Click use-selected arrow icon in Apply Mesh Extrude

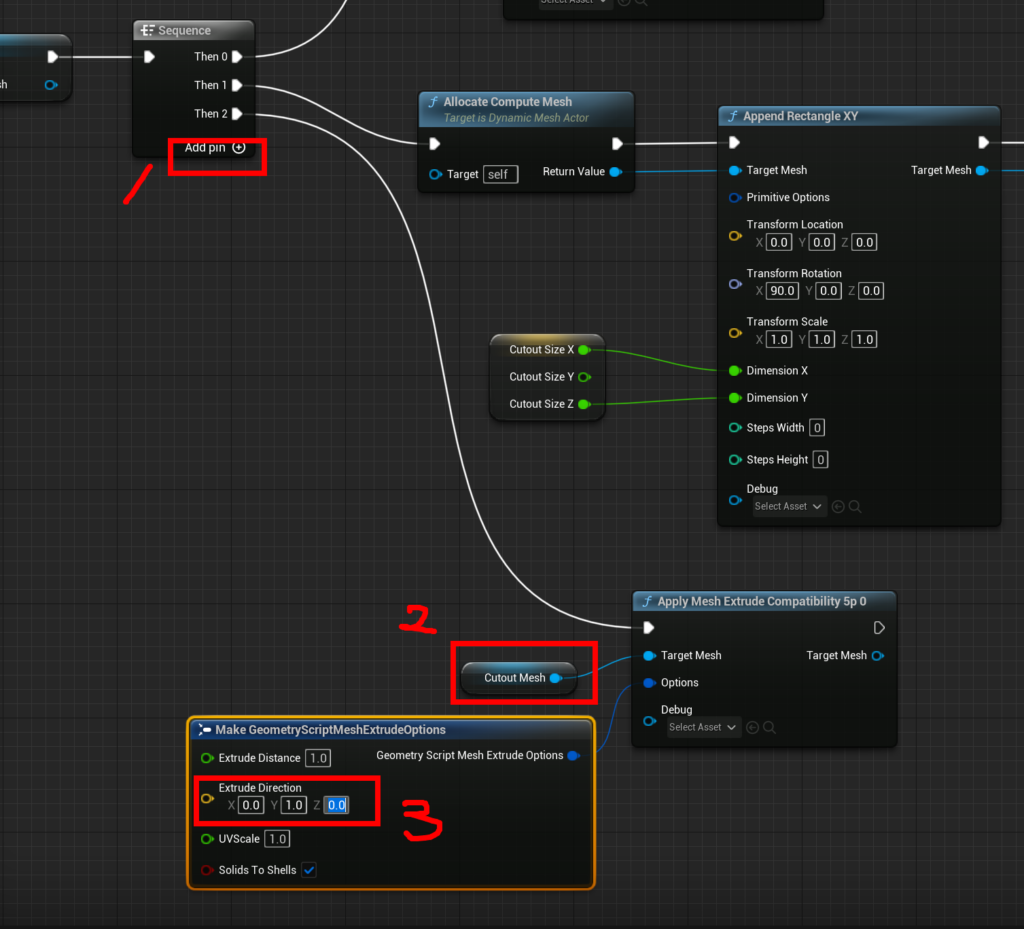(752, 727)
